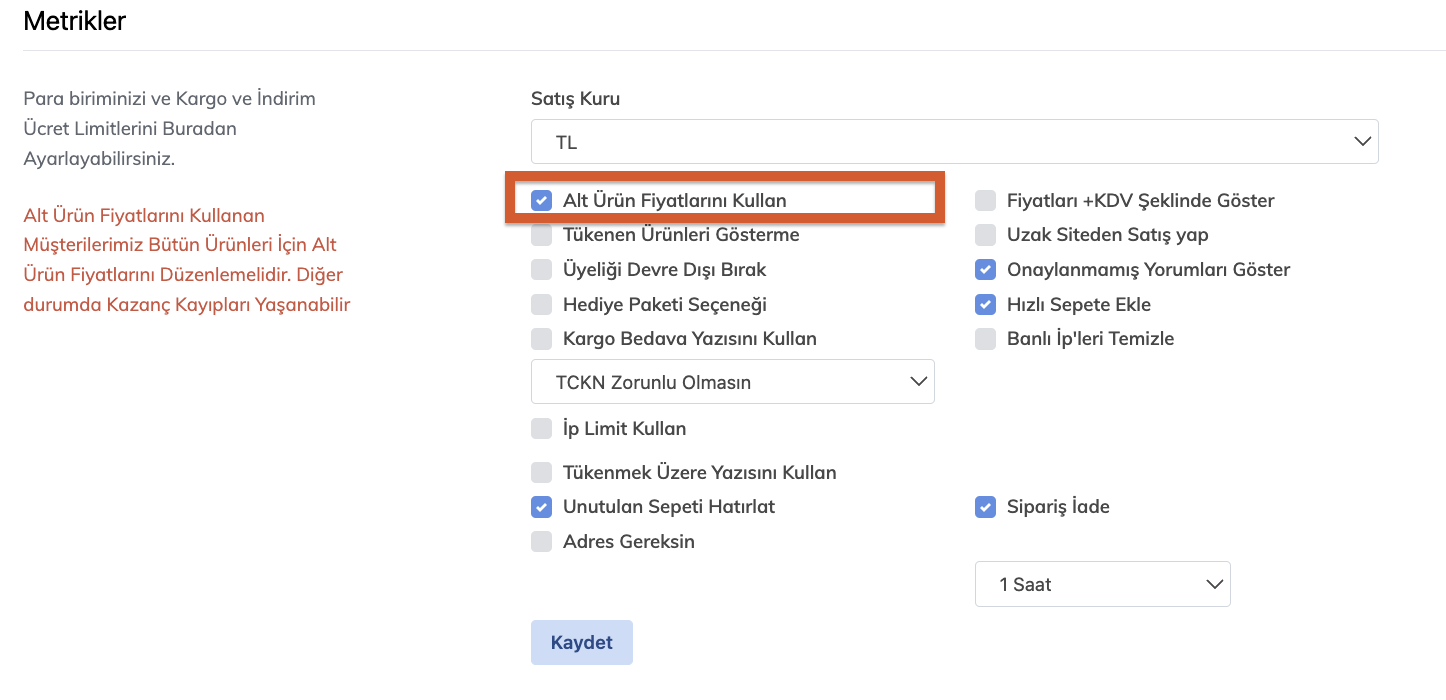Uncheck Alt Ürün Fiyatlarını Kullan checkbox
Image resolution: width=1446 pixels, height=700 pixels.
pyautogui.click(x=541, y=200)
